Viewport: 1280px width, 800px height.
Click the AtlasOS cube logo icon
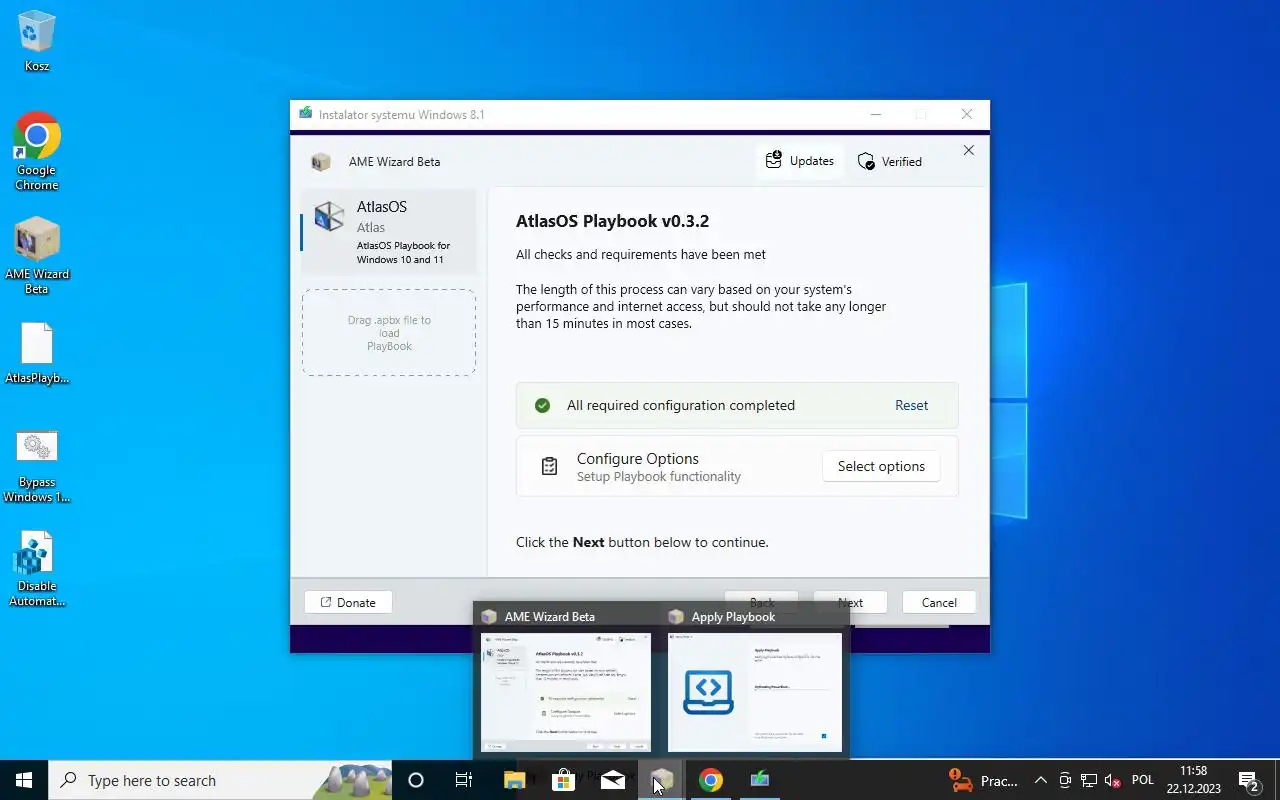pyautogui.click(x=329, y=216)
